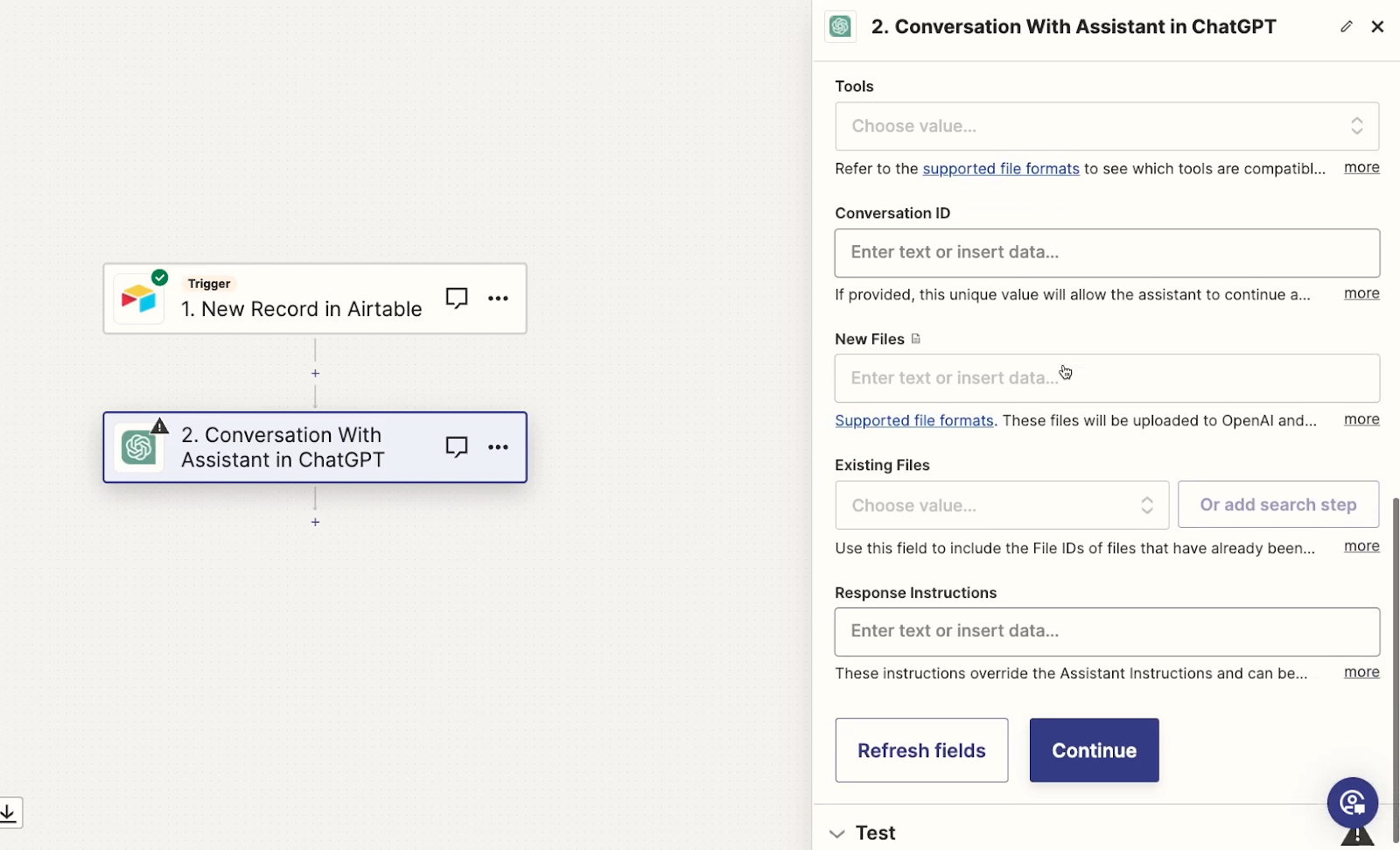Add a step between trigger and action

[315, 373]
